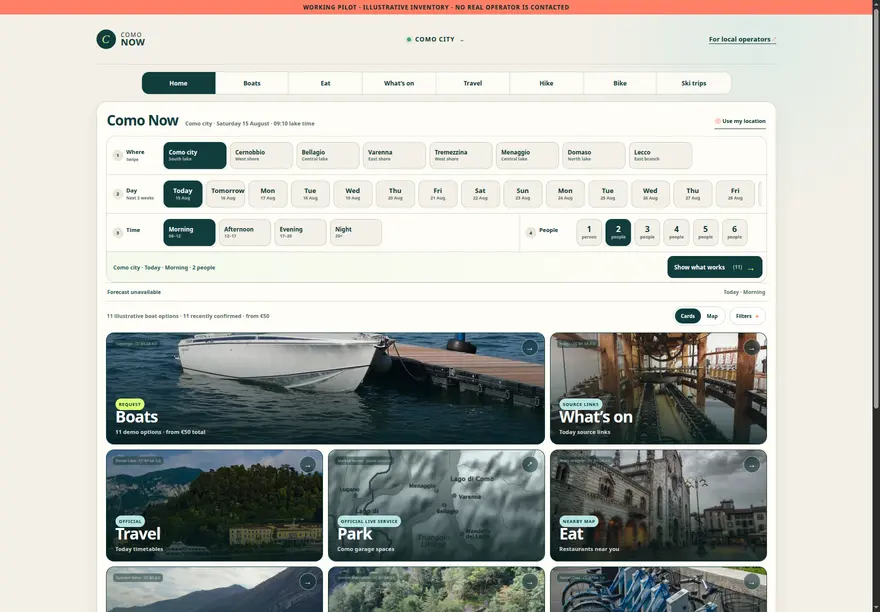Choose Fri 21 Aug day
Image resolution: width=880 pixels, height=612 pixels.
click(438, 194)
